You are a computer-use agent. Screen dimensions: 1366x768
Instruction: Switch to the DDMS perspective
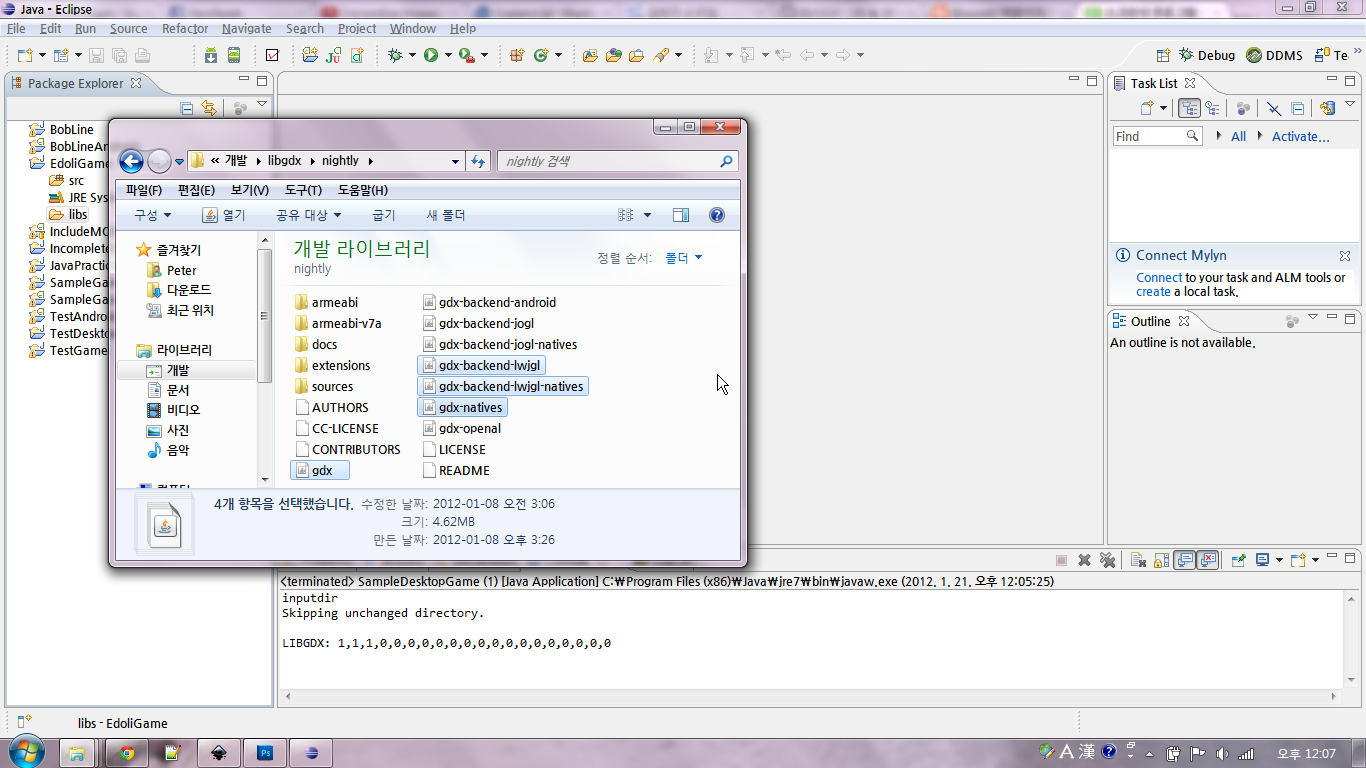click(x=1274, y=55)
